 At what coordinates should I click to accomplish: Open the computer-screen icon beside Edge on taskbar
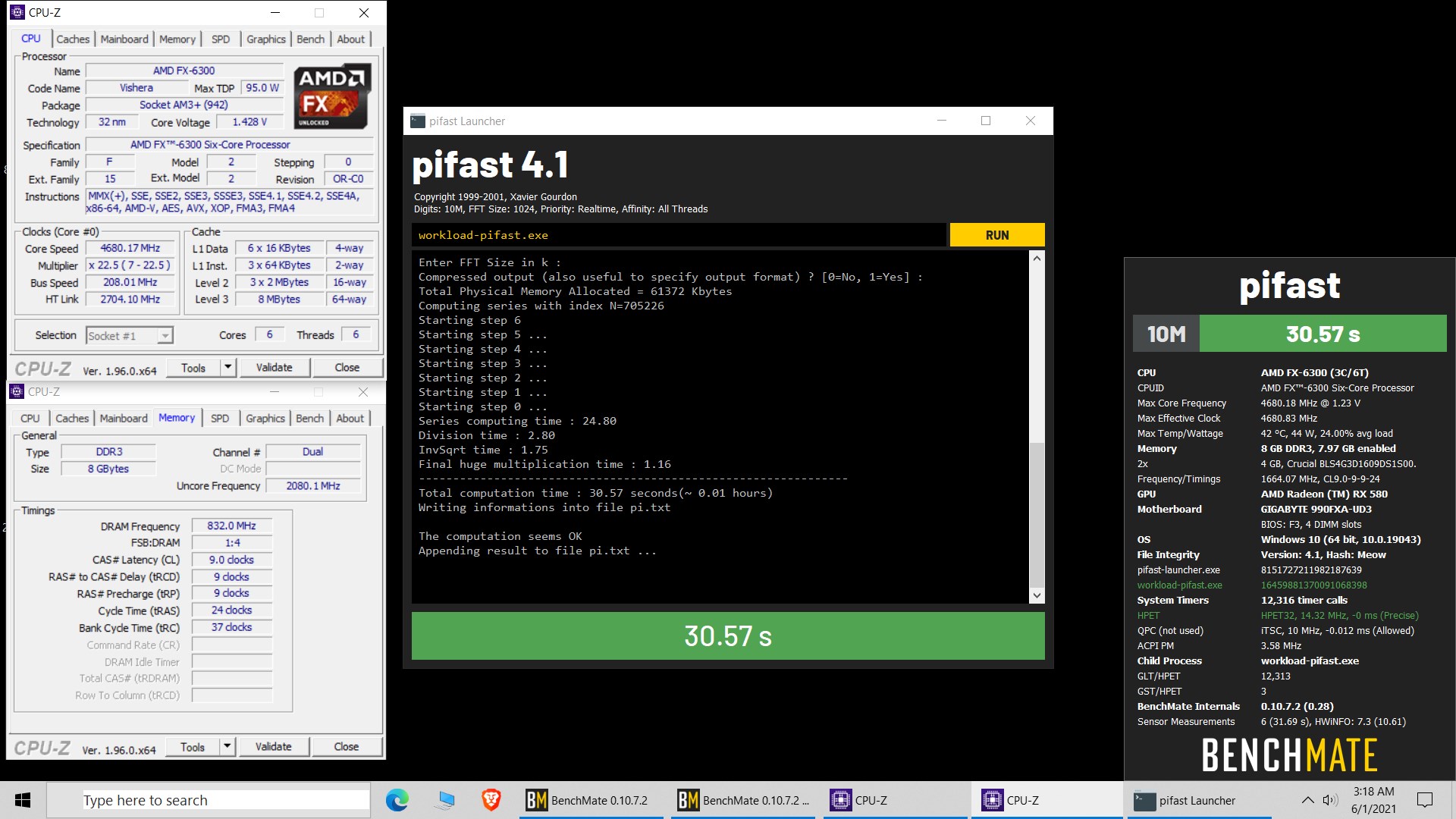[x=445, y=800]
